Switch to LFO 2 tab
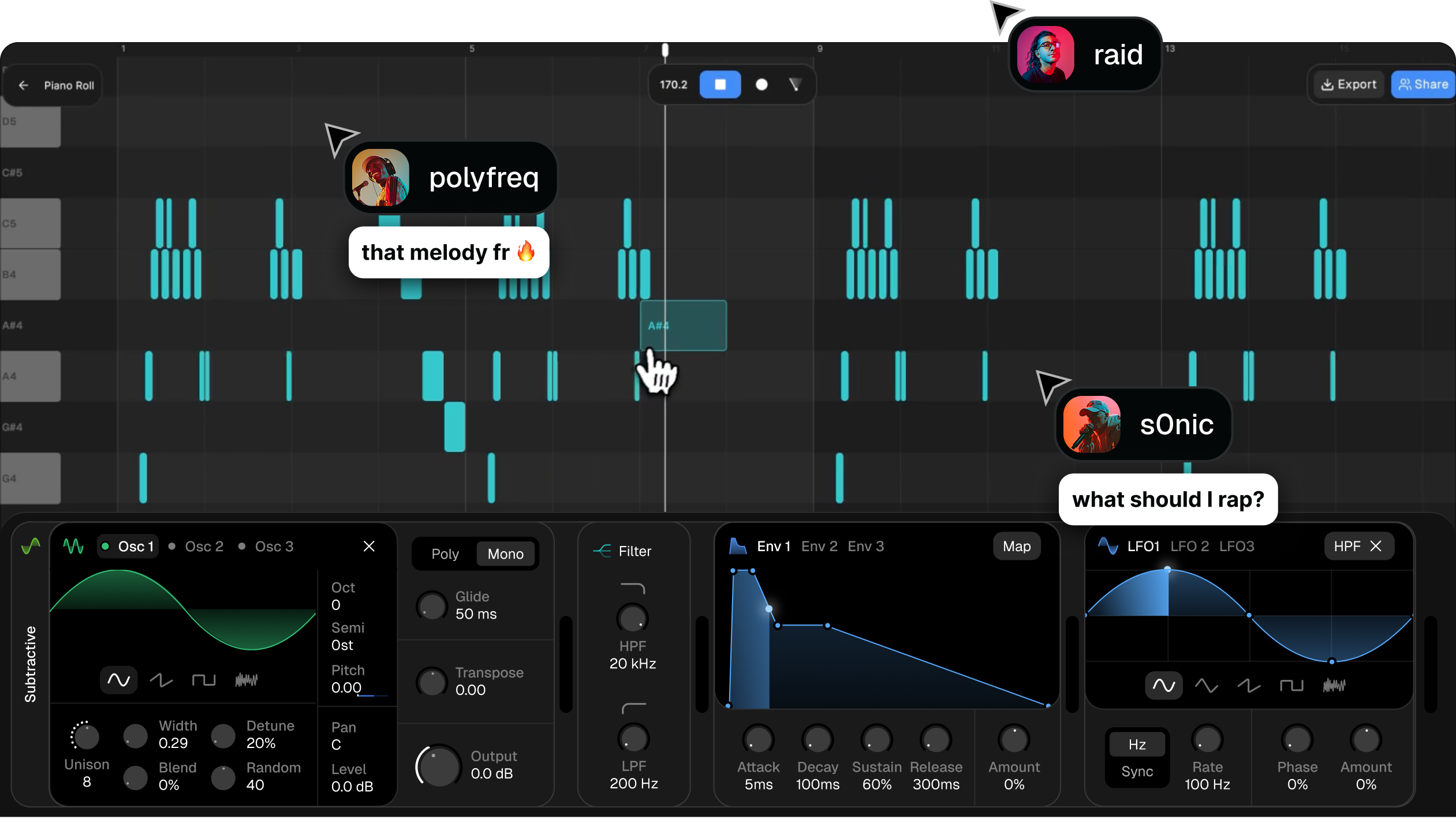 [1189, 546]
